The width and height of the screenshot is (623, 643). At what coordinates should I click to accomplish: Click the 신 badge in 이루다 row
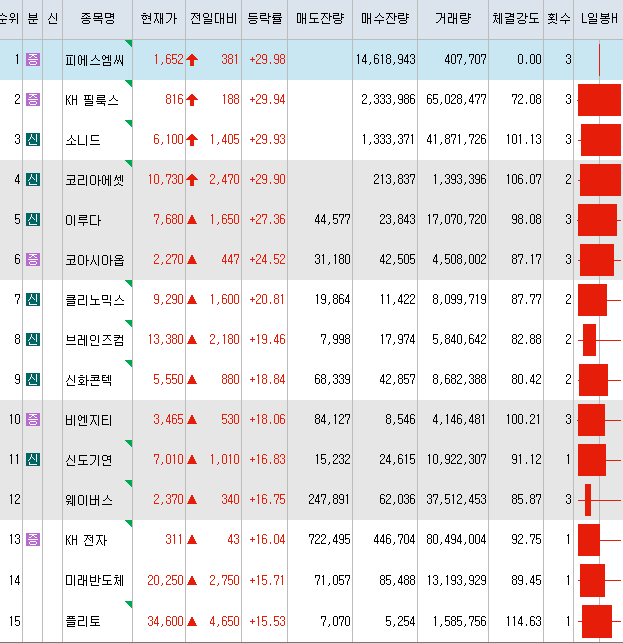tap(33, 219)
